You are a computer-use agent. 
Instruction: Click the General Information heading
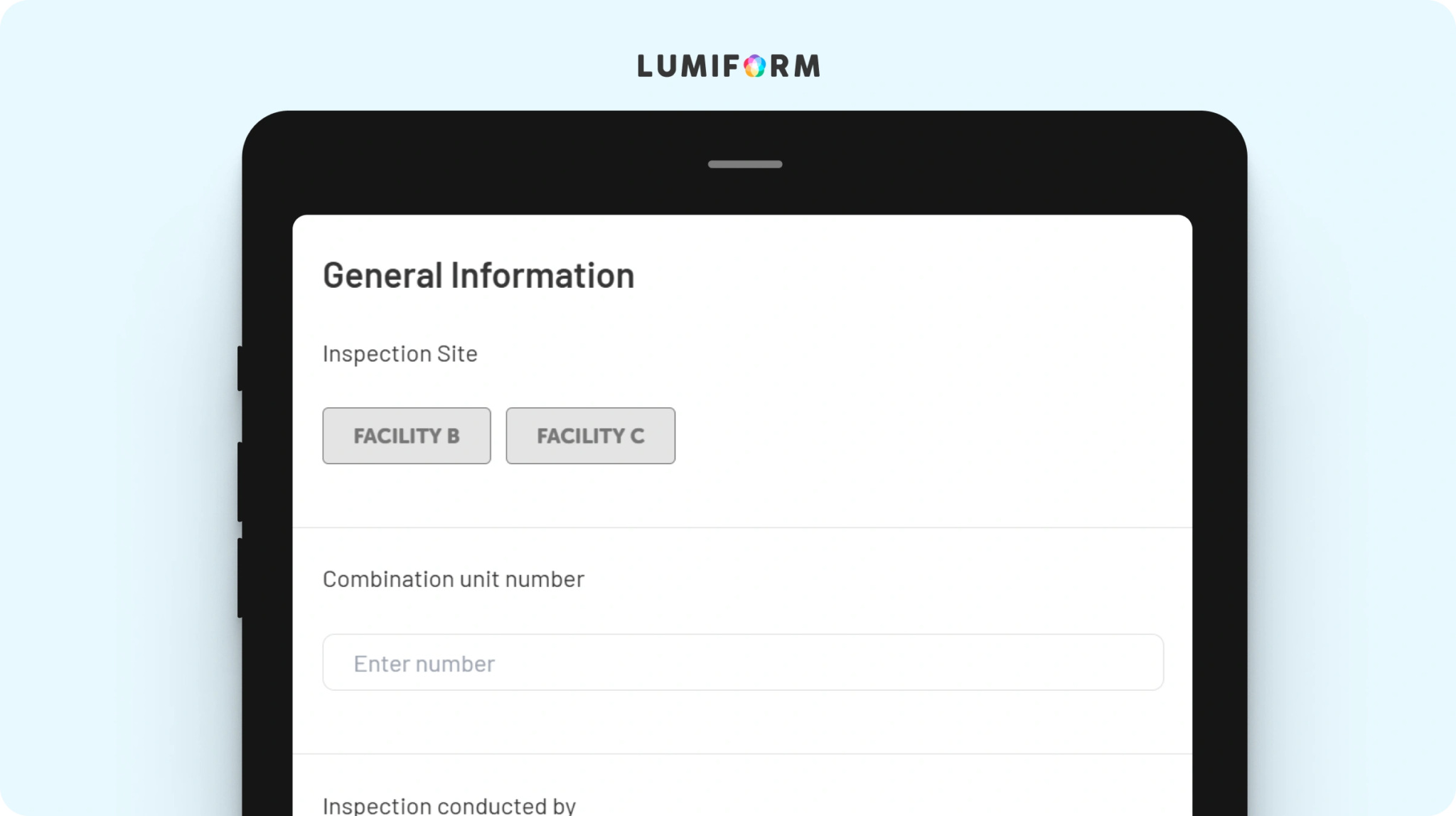(x=478, y=276)
